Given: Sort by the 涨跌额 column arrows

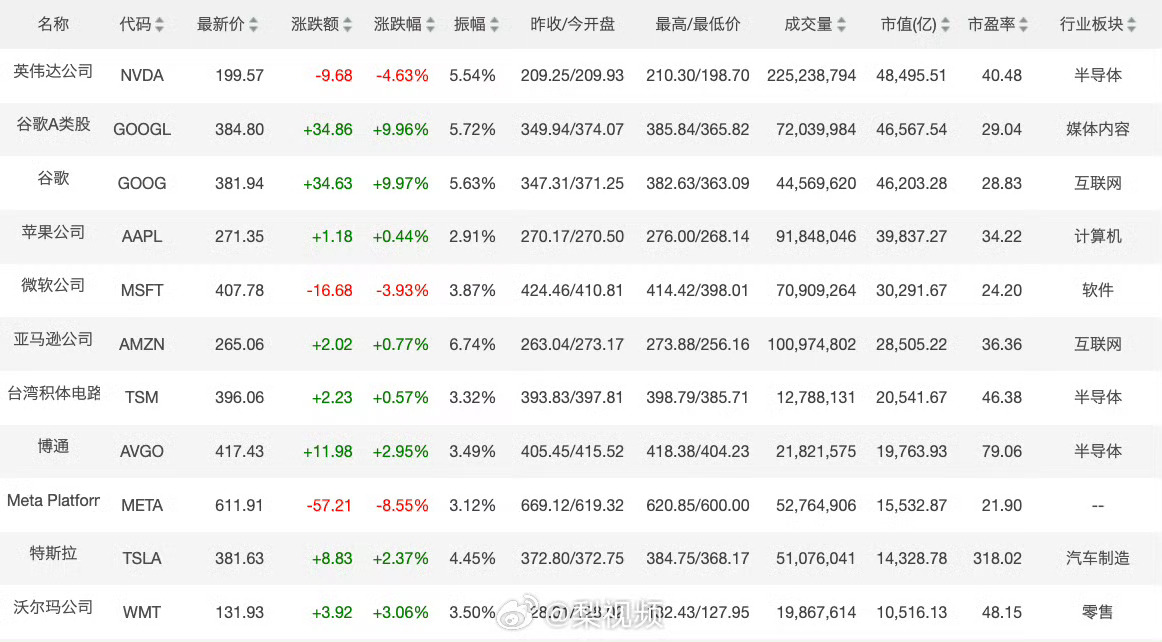Looking at the screenshot, I should click(348, 24).
